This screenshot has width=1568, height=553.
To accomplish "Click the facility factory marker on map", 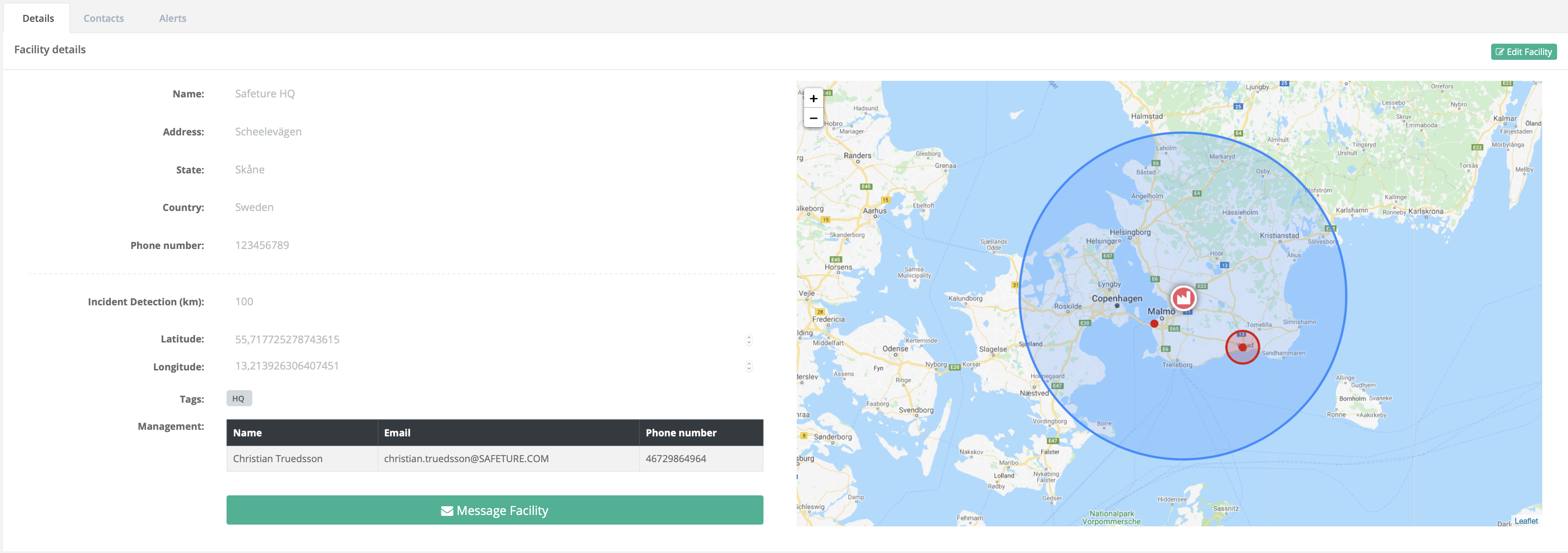I will point(1183,298).
